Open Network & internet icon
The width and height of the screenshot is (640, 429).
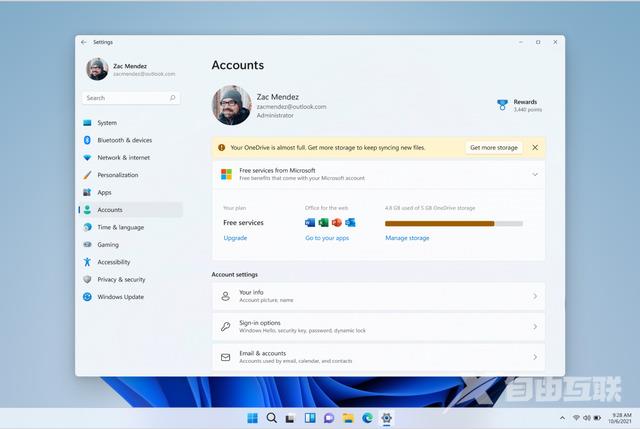(x=87, y=158)
